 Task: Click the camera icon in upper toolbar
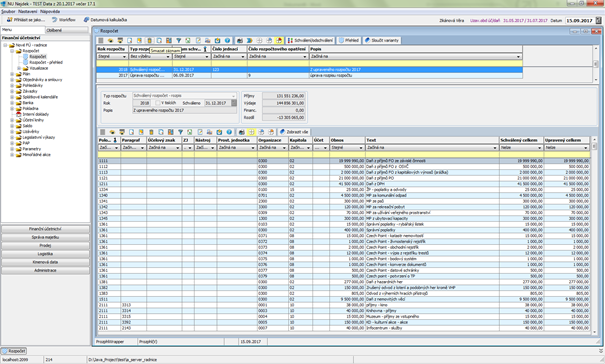coord(240,41)
